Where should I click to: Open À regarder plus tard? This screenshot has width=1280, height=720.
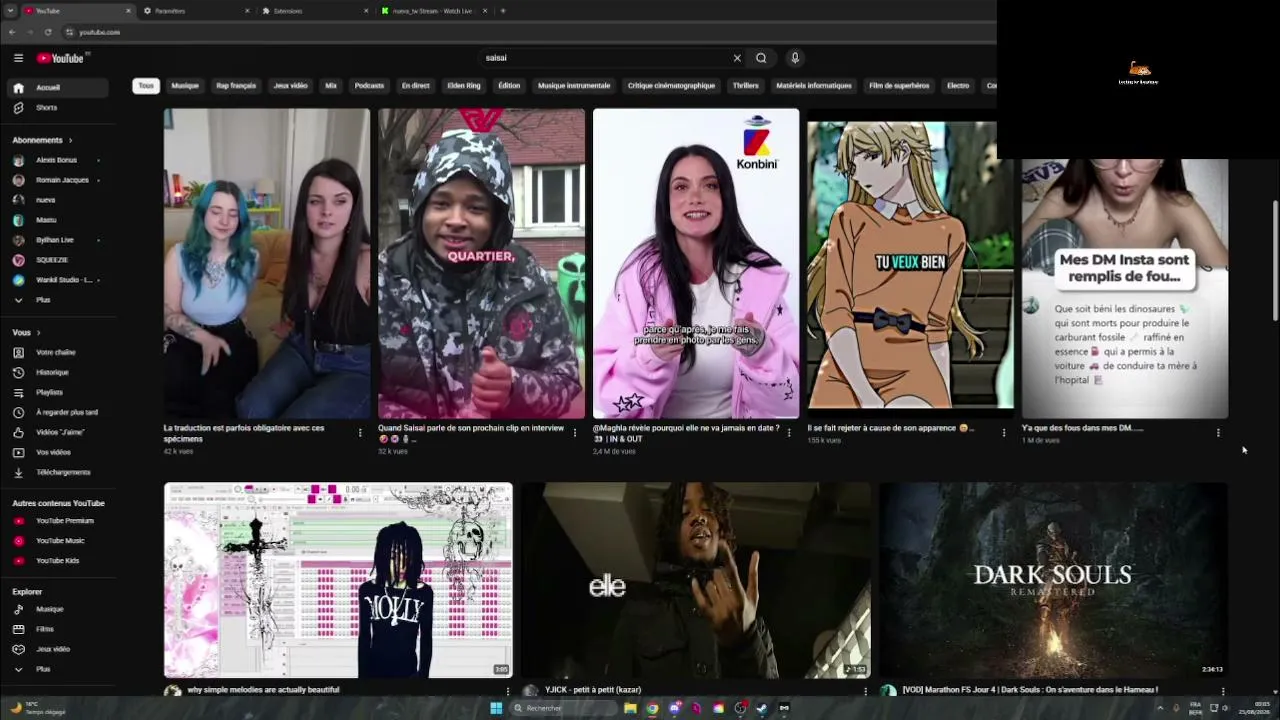[59, 412]
